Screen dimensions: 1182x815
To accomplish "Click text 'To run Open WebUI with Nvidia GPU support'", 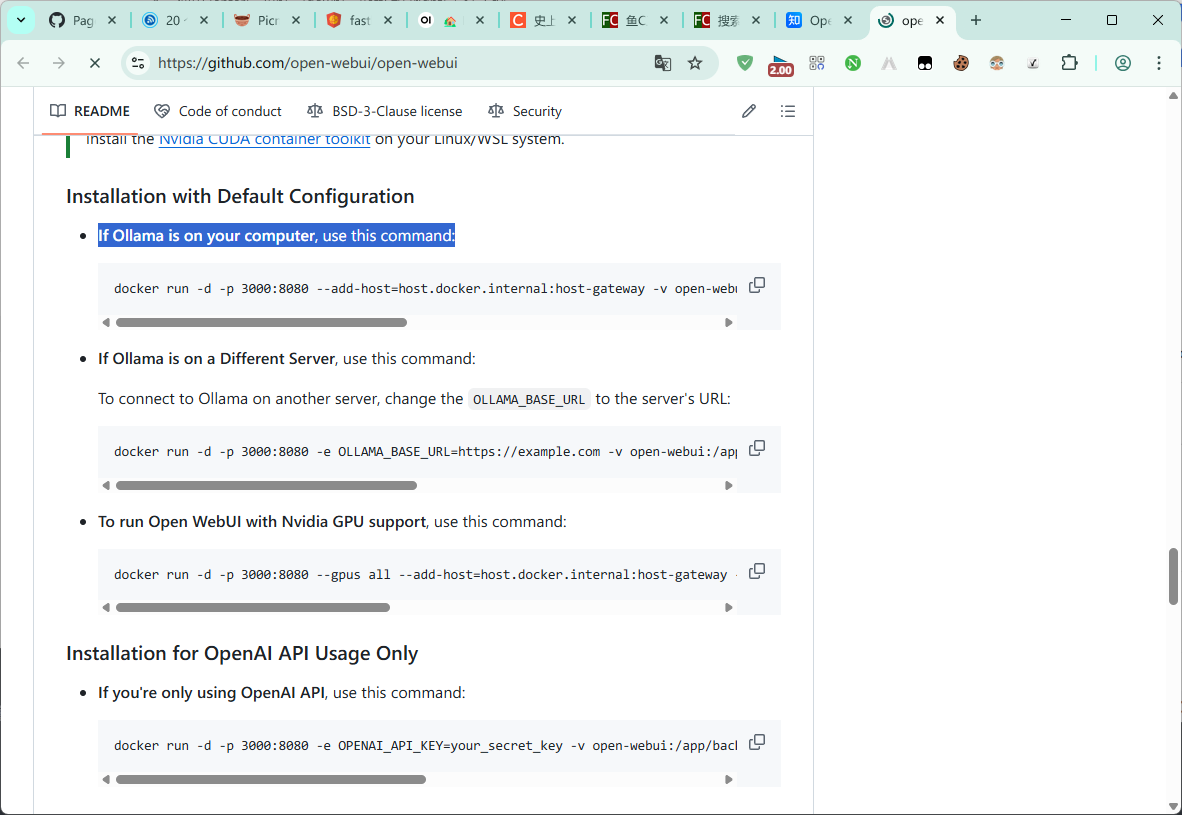I will (262, 522).
